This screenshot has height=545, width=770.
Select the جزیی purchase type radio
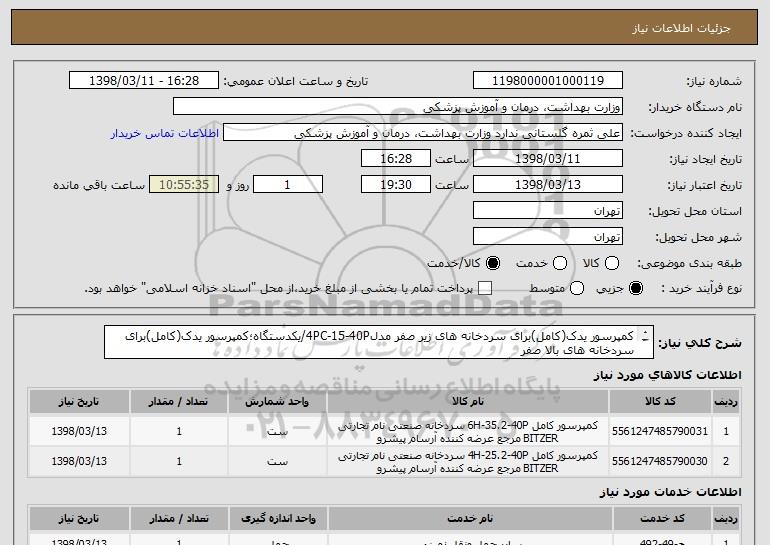635,288
